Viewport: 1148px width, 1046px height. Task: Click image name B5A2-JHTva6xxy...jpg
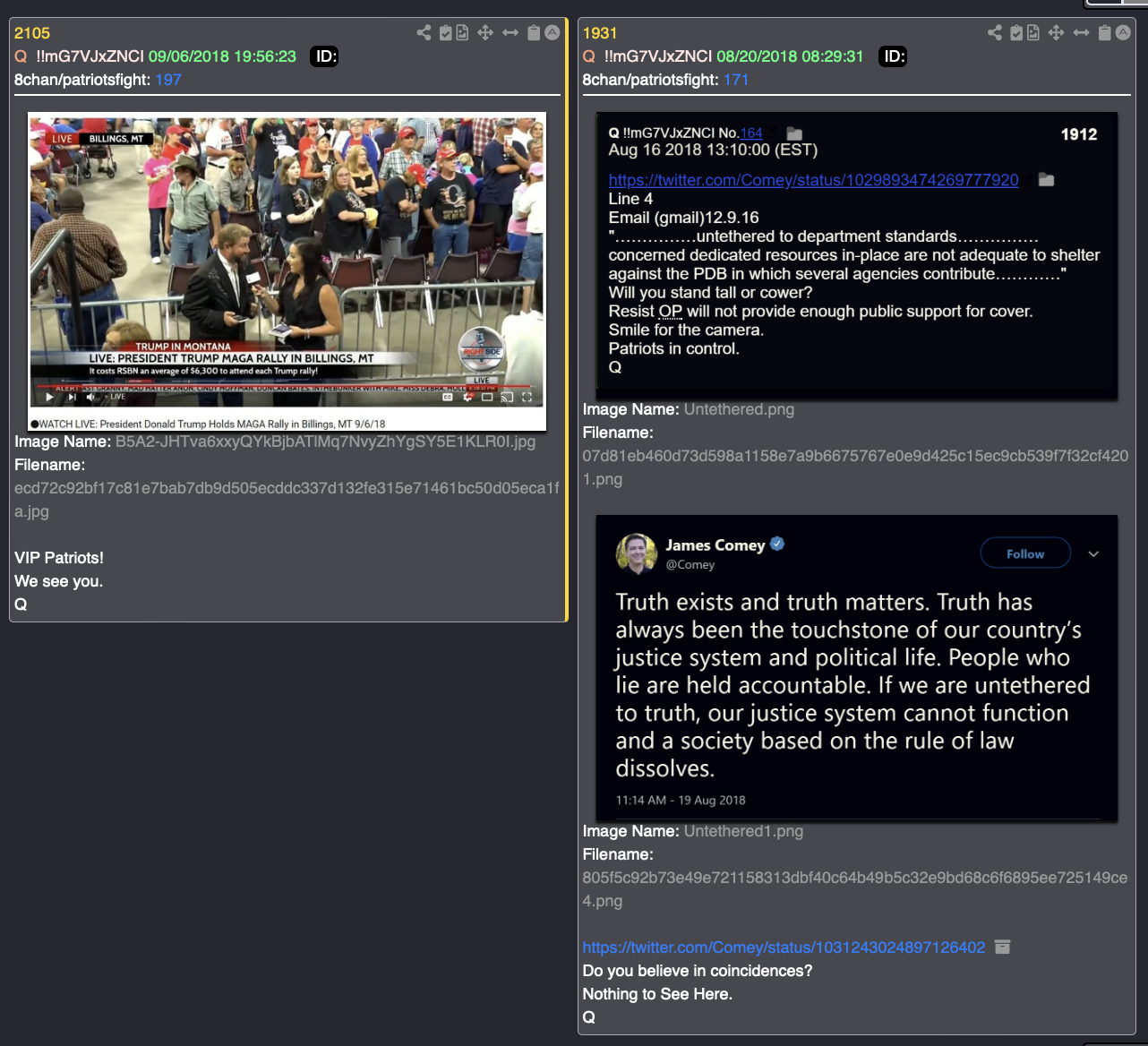pyautogui.click(x=325, y=442)
